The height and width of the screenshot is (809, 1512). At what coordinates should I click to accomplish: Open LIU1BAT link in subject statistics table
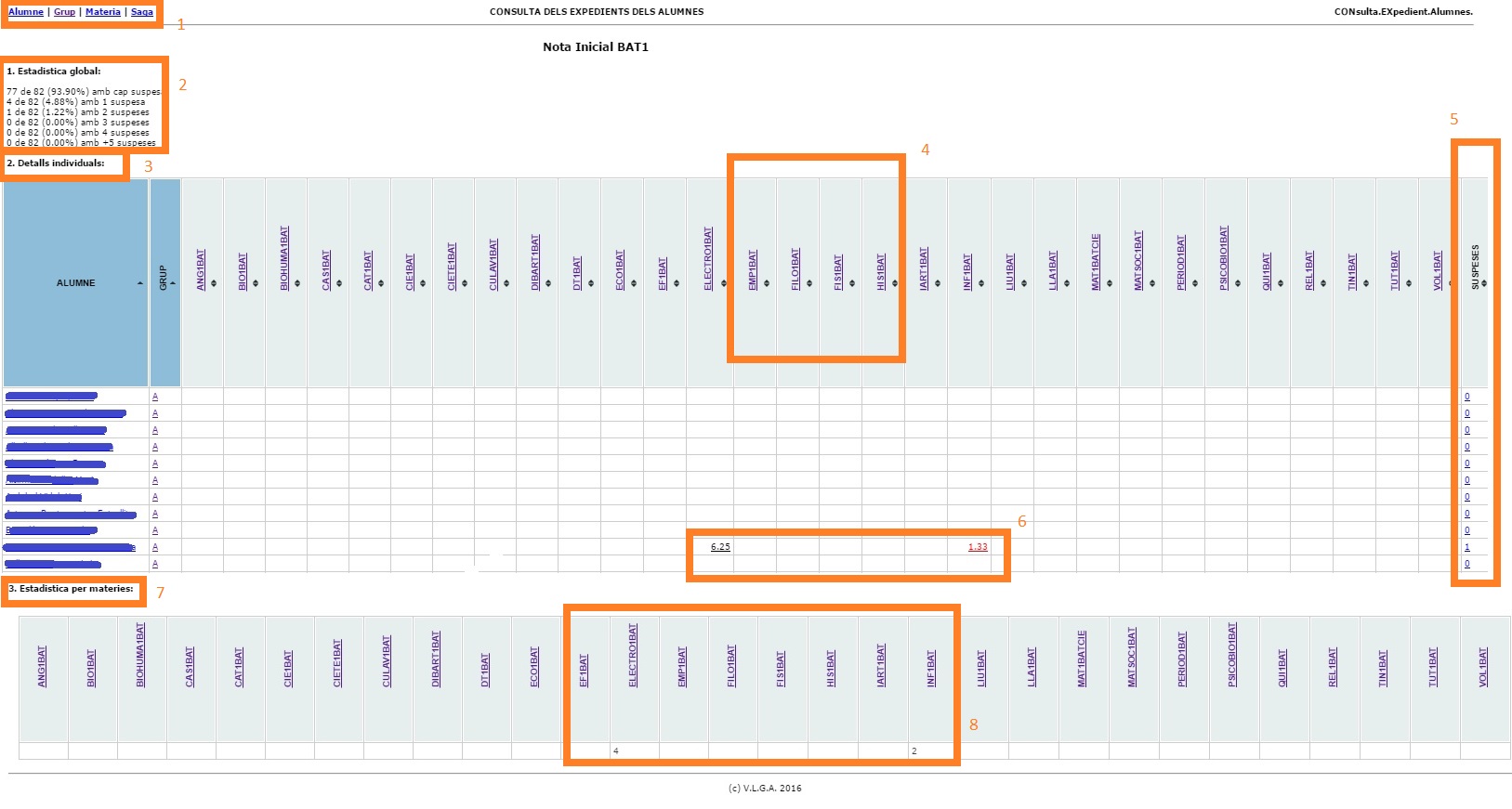point(981,668)
